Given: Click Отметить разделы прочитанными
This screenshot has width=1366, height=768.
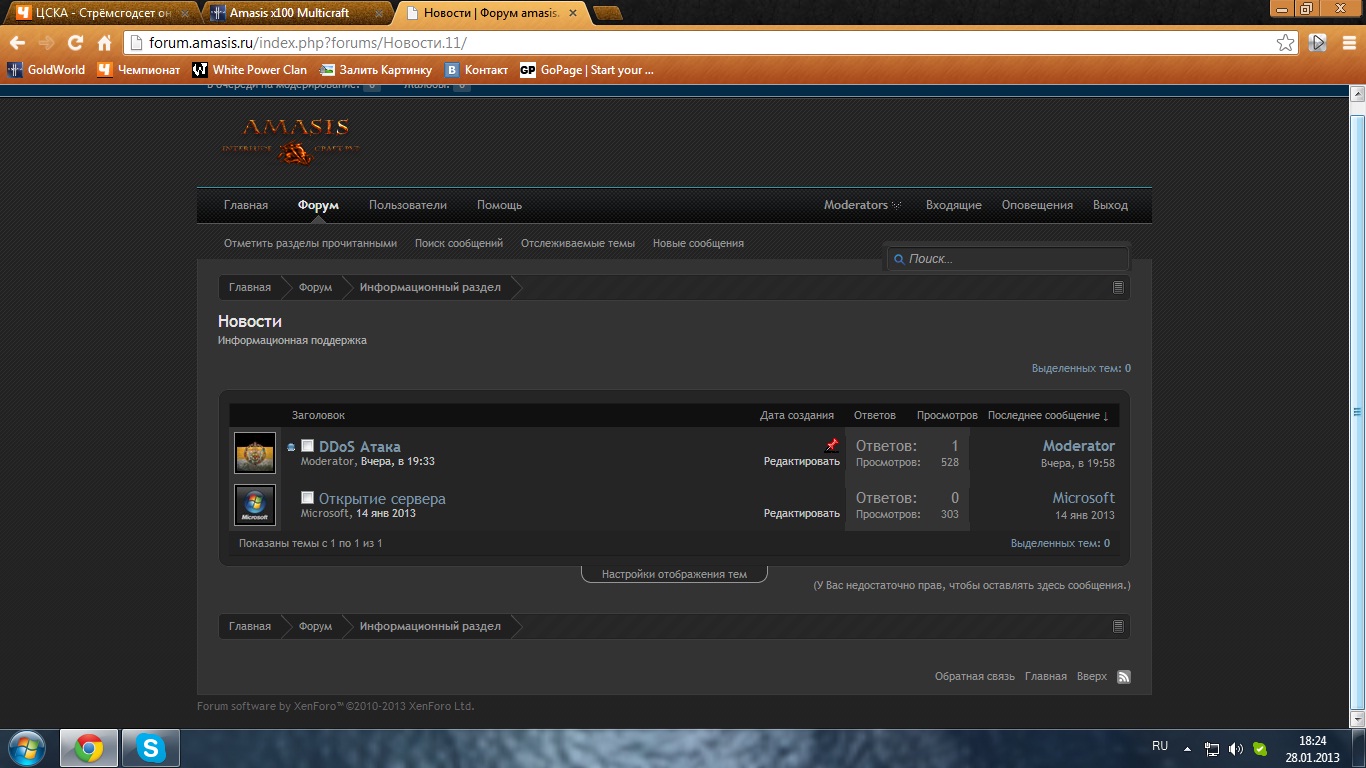Looking at the screenshot, I should (x=310, y=243).
